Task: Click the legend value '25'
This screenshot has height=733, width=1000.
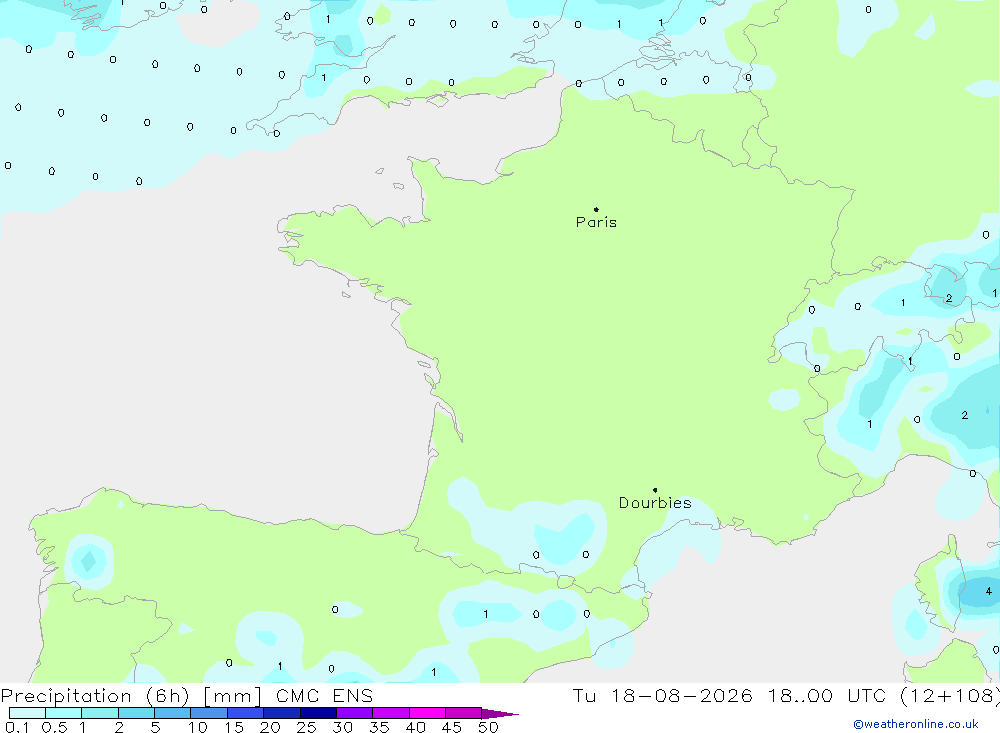Action: pos(307,727)
